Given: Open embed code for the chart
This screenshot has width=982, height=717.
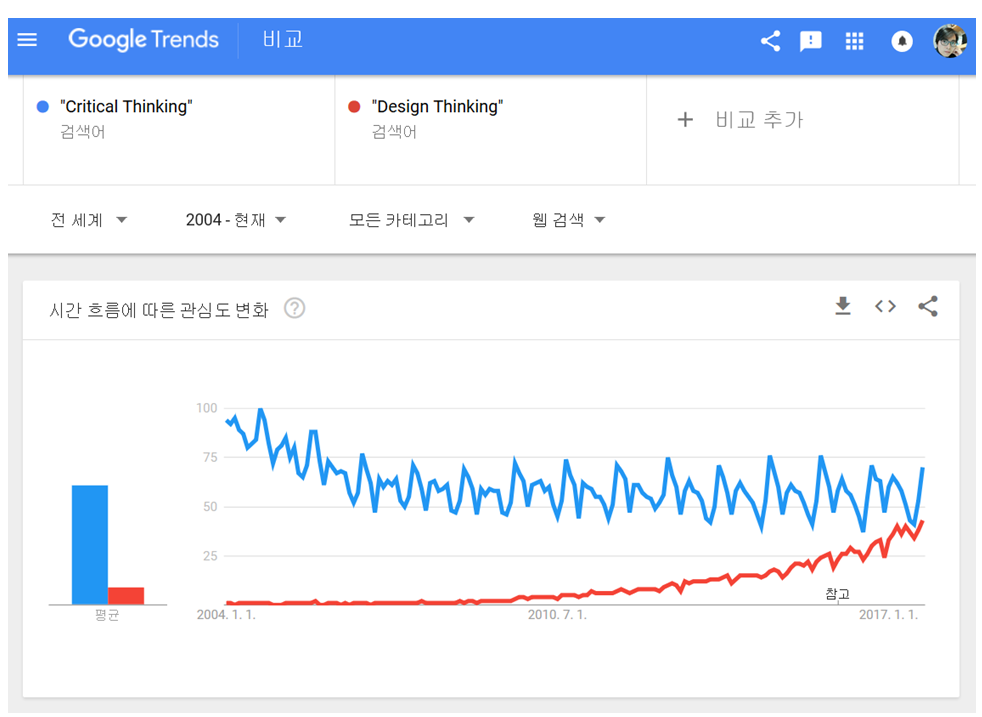Looking at the screenshot, I should [885, 307].
